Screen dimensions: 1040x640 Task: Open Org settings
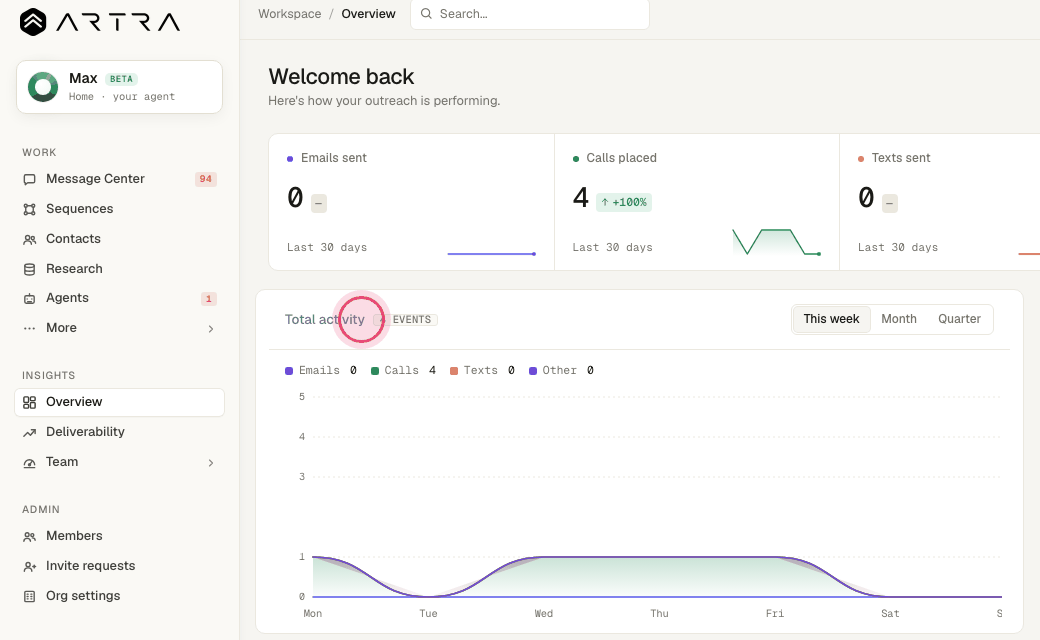pyautogui.click(x=119, y=596)
